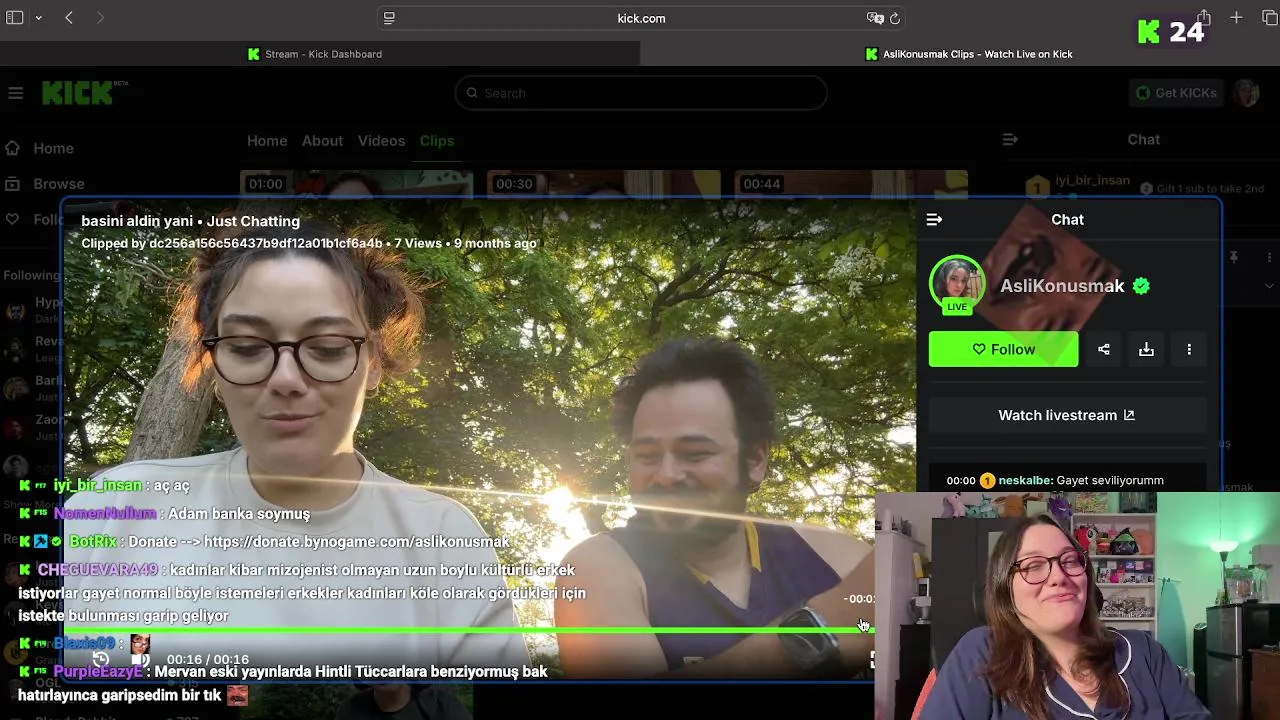Enter fullscreen on clip player

tap(872, 660)
